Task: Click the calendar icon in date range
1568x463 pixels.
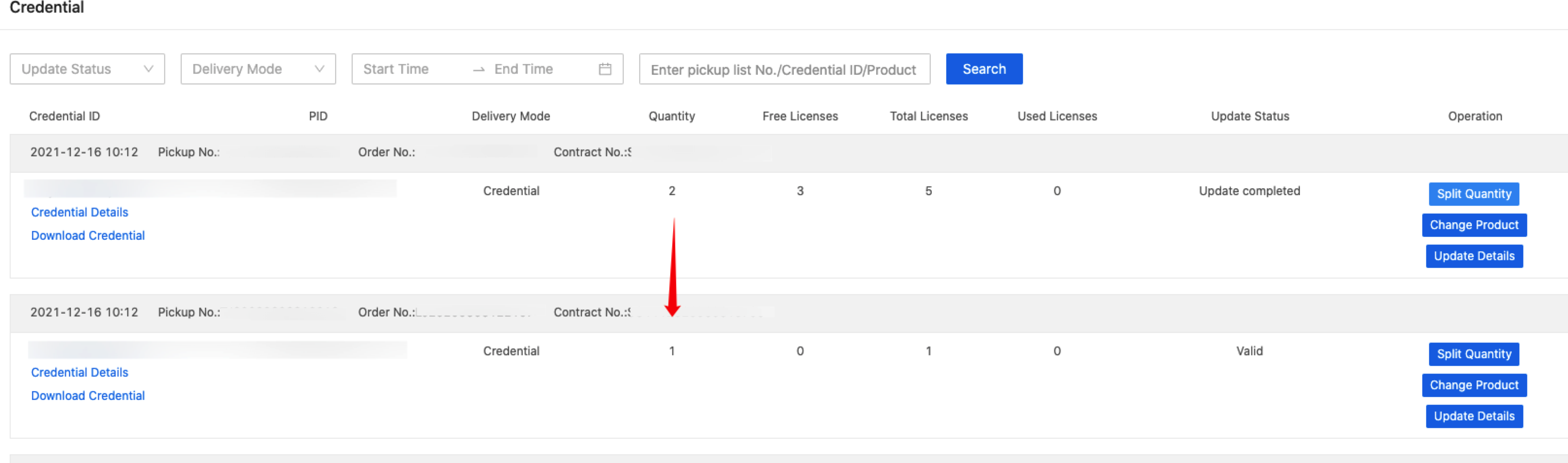Action: [x=604, y=69]
